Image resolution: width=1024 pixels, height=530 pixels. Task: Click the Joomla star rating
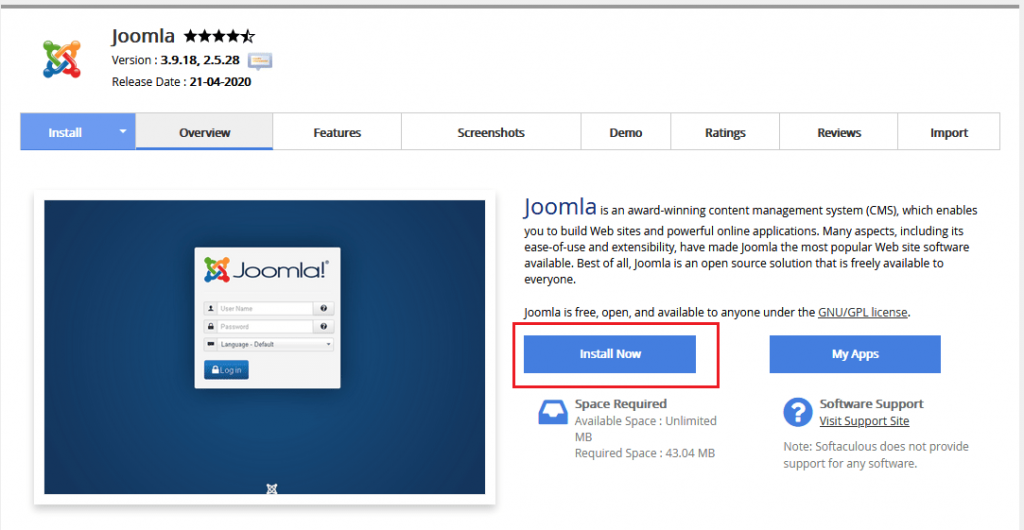point(219,36)
